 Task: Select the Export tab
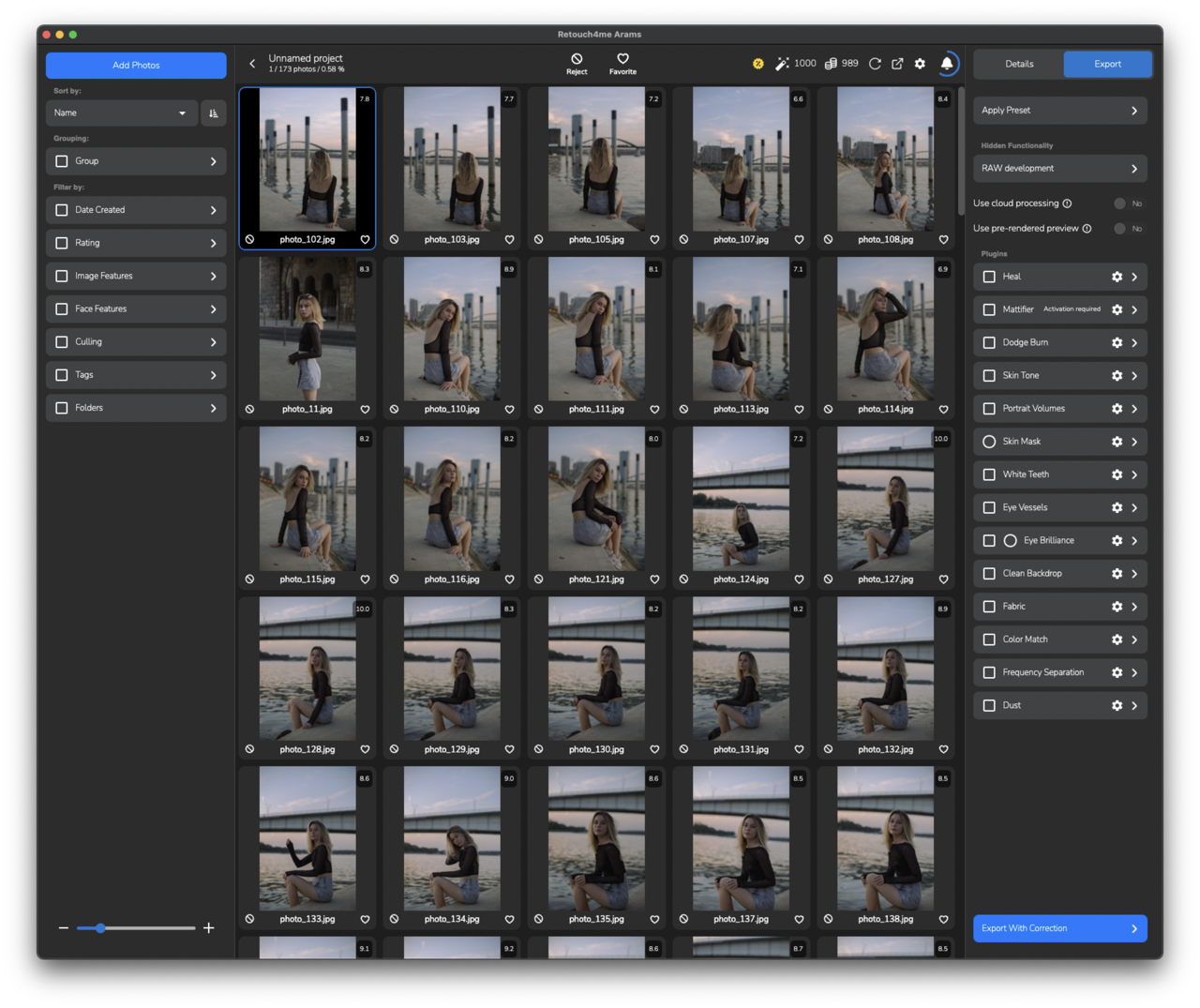point(1107,65)
